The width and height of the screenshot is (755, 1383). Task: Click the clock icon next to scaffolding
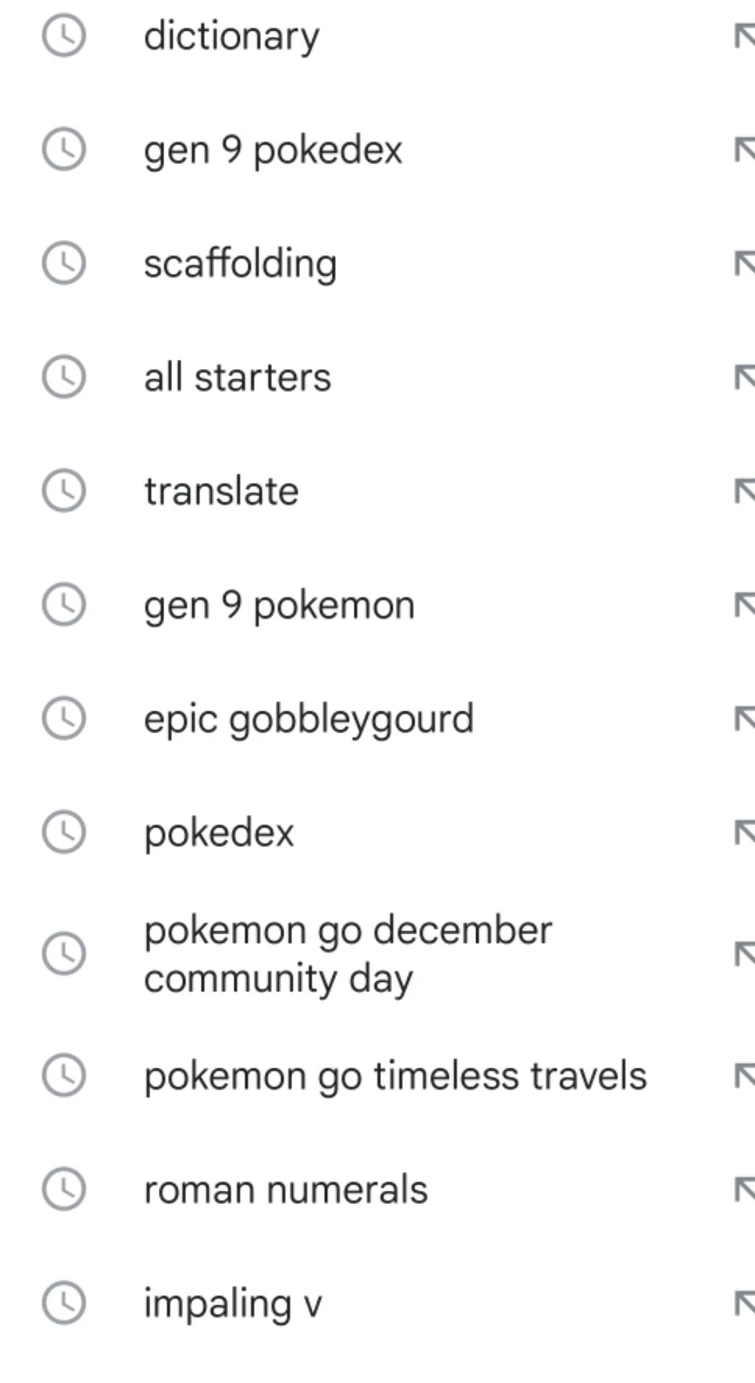tap(63, 263)
